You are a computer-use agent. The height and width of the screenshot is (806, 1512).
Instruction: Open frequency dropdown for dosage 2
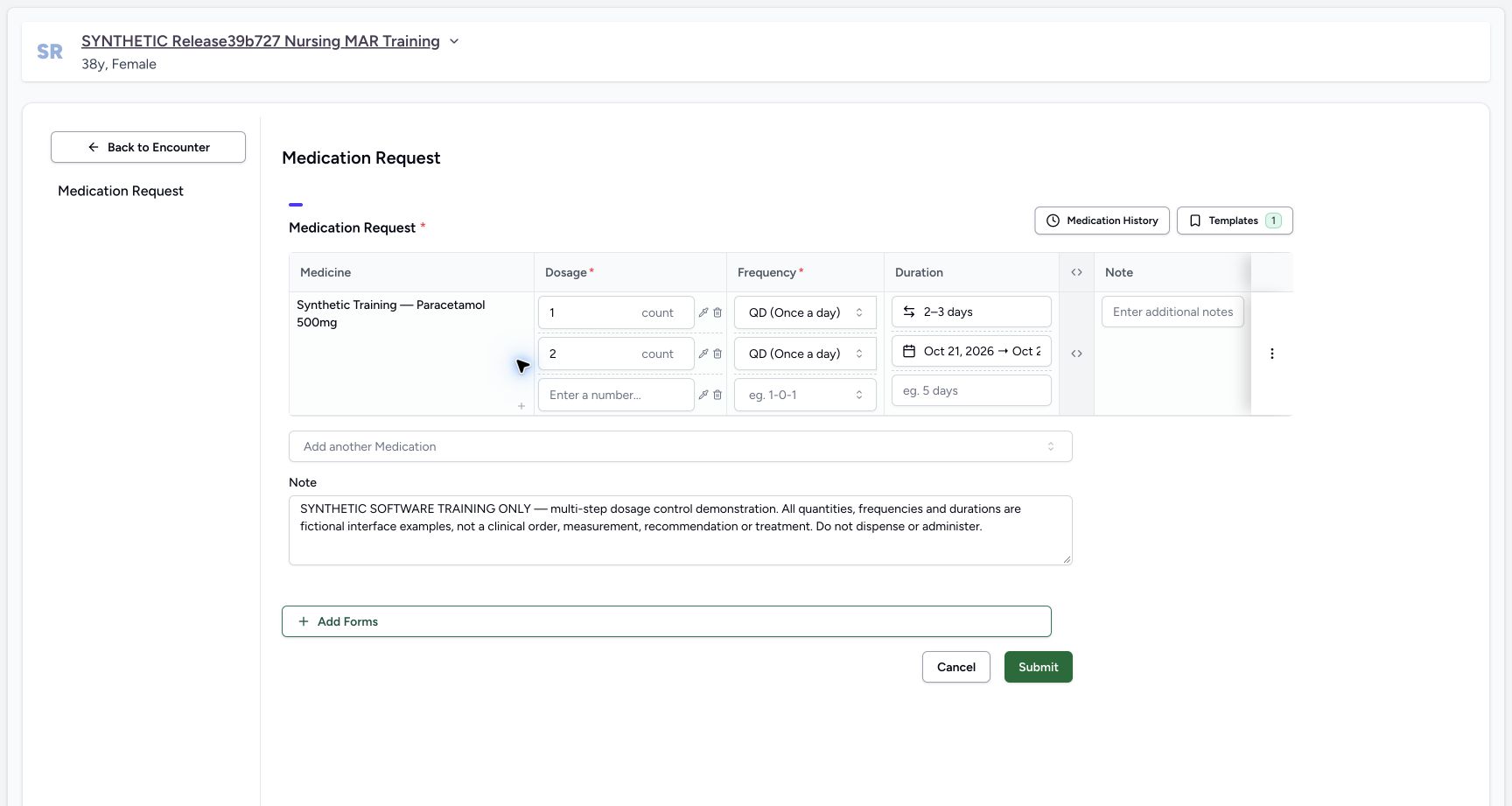pos(805,354)
